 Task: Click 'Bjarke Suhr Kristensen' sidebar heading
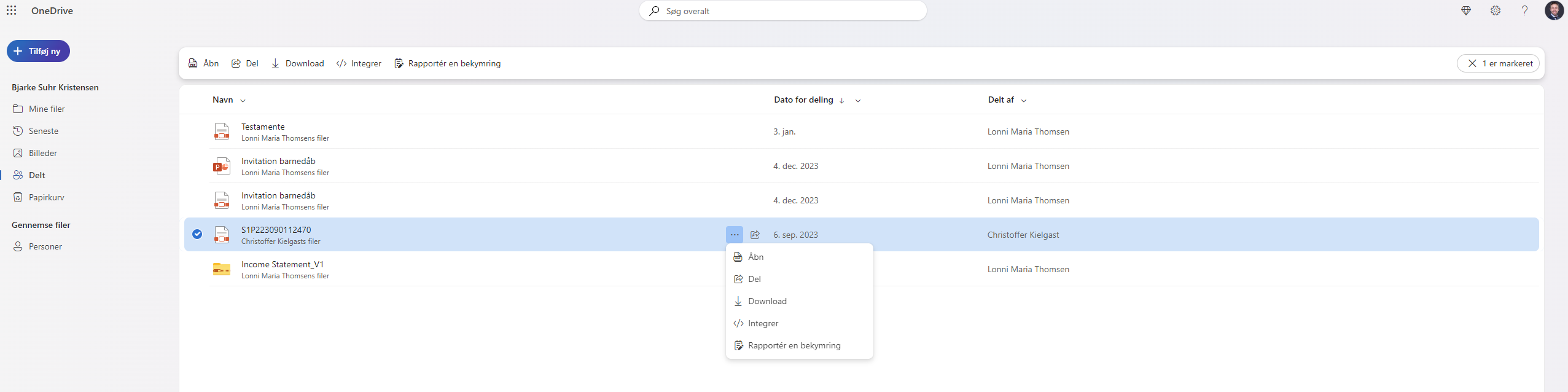[x=55, y=87]
